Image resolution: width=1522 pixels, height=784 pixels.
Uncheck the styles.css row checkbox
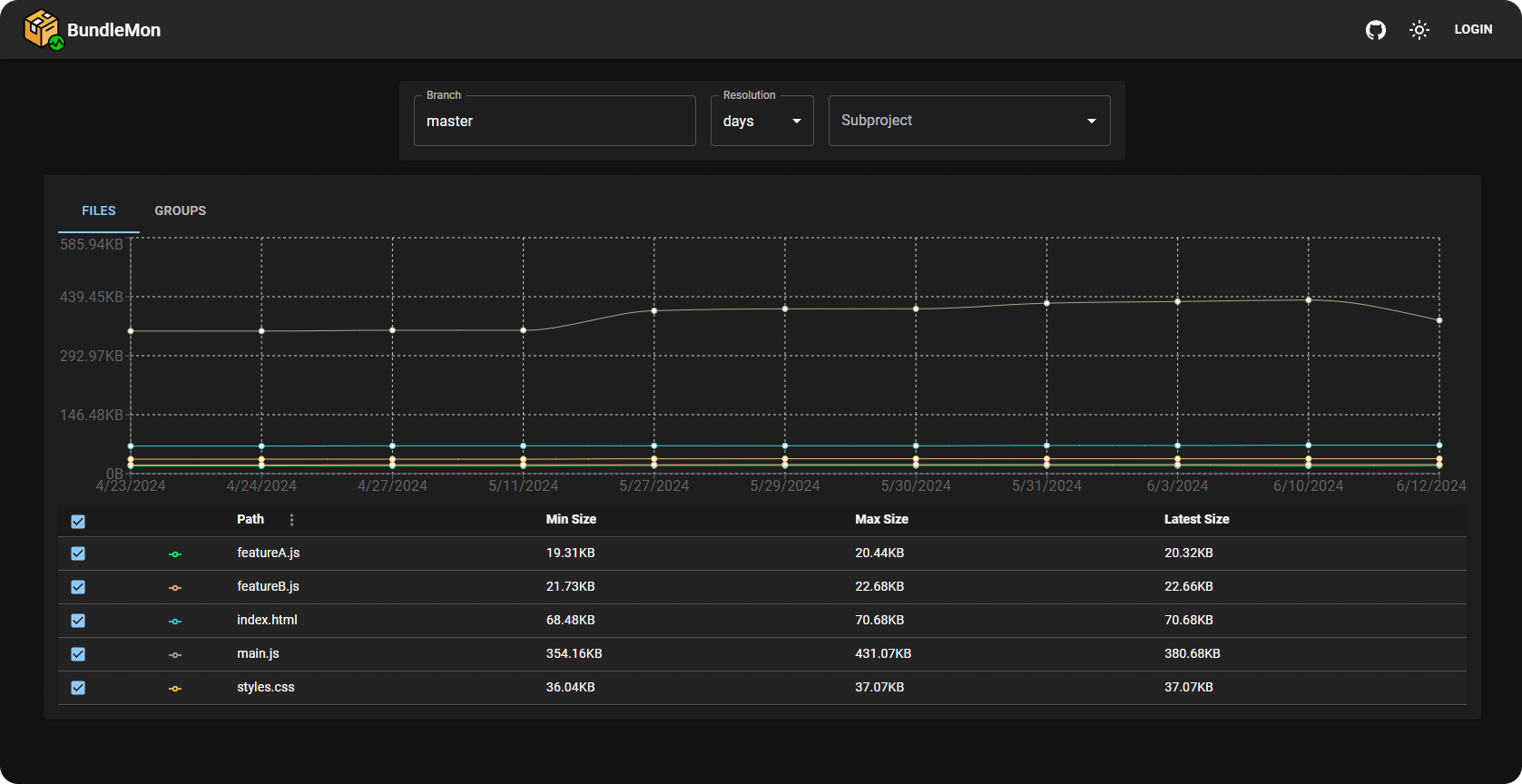point(78,688)
